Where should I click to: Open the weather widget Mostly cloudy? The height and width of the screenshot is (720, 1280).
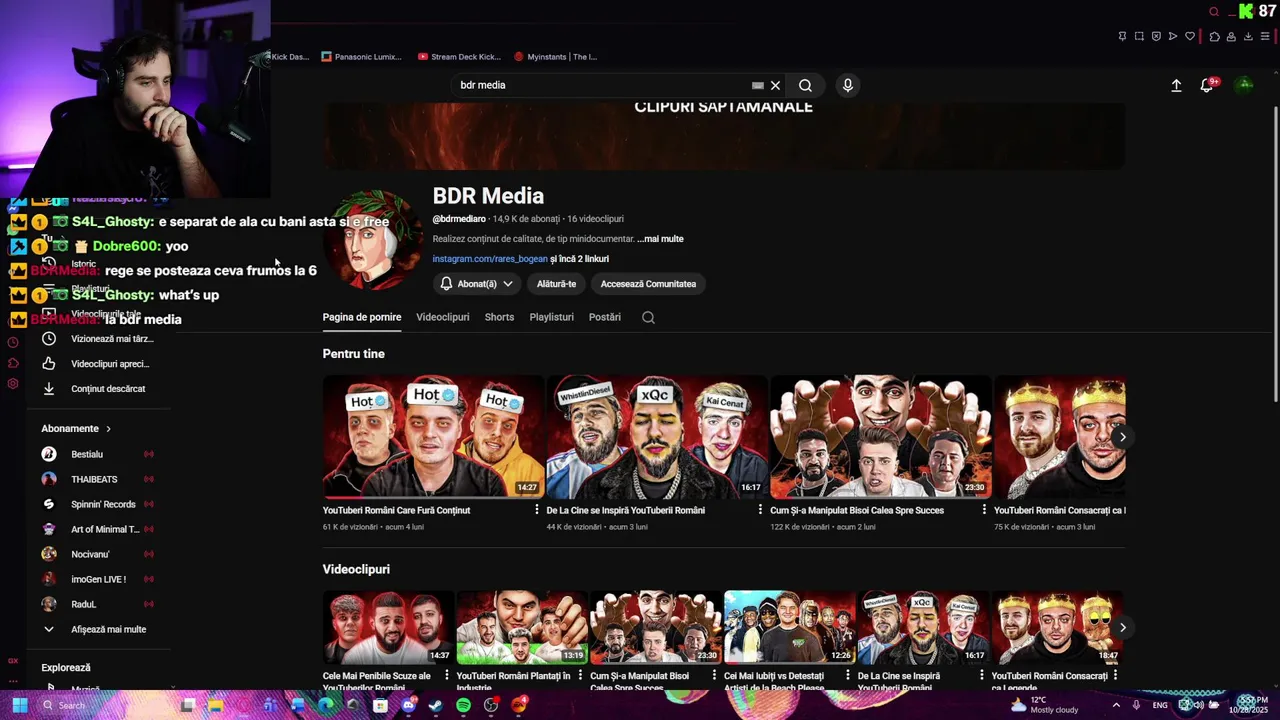[1044, 705]
